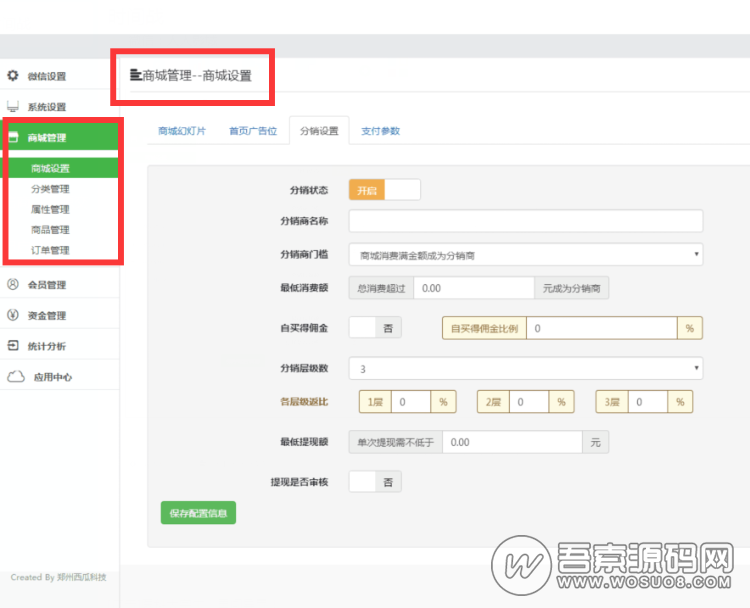750x608 pixels.
Task: Switch to the 商城幻灯片 tab
Action: coord(182,131)
